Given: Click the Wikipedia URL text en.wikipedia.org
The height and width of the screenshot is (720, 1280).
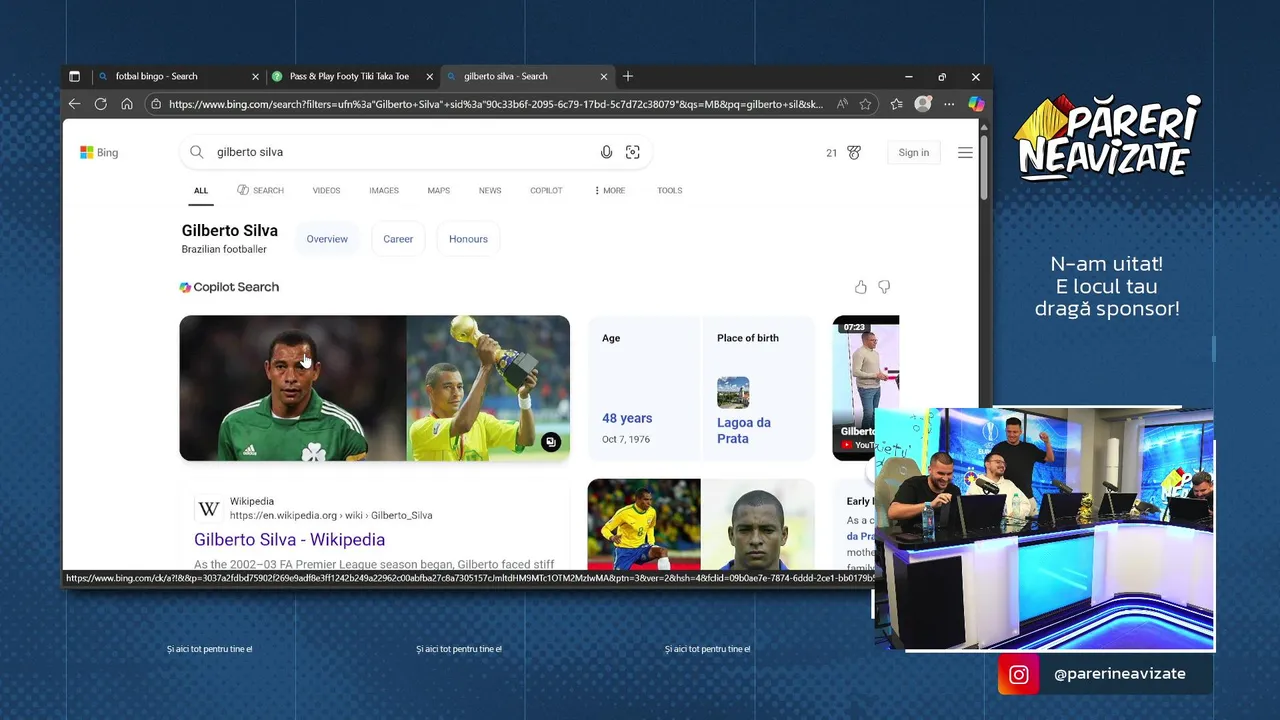Looking at the screenshot, I should [x=331, y=515].
